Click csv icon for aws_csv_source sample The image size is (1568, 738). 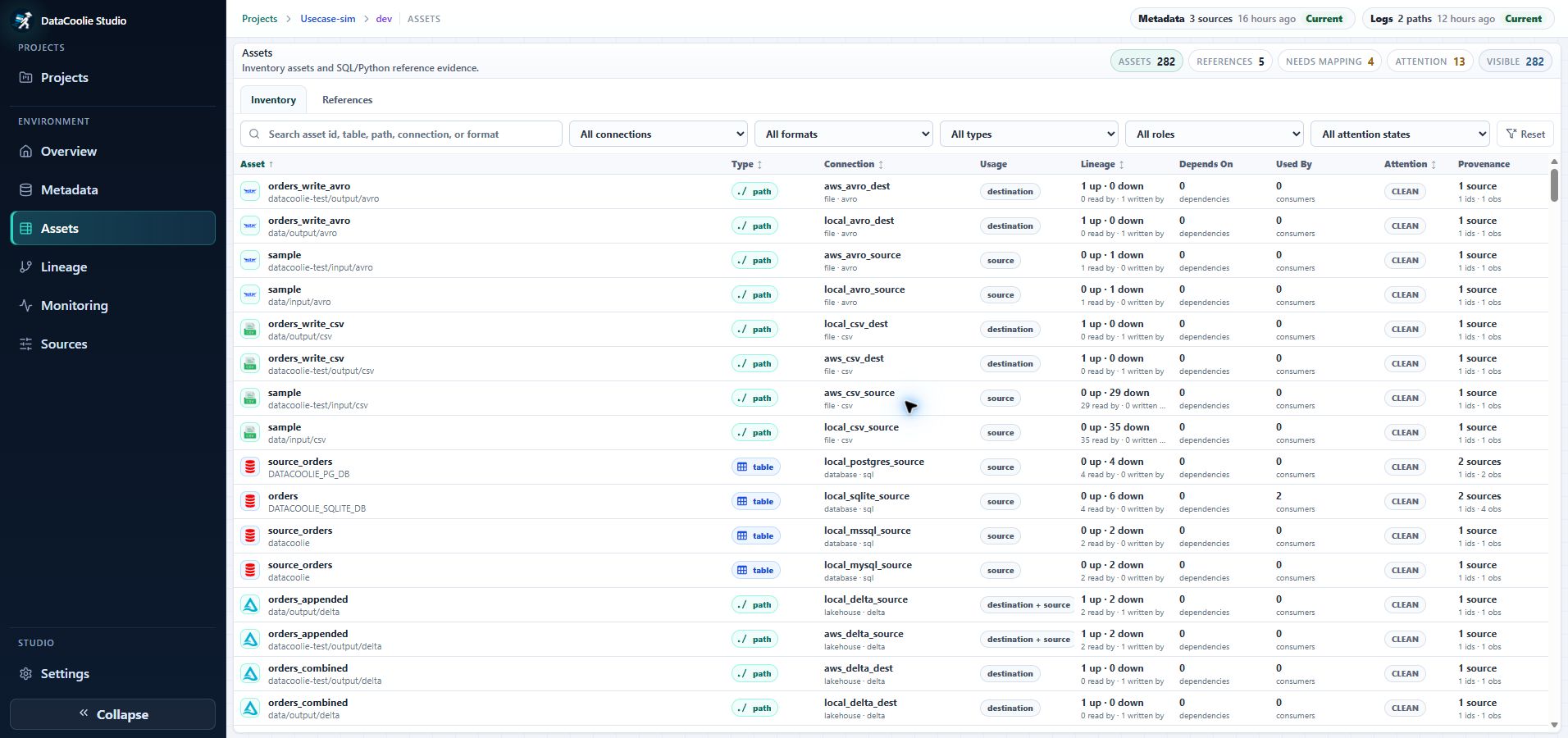250,399
